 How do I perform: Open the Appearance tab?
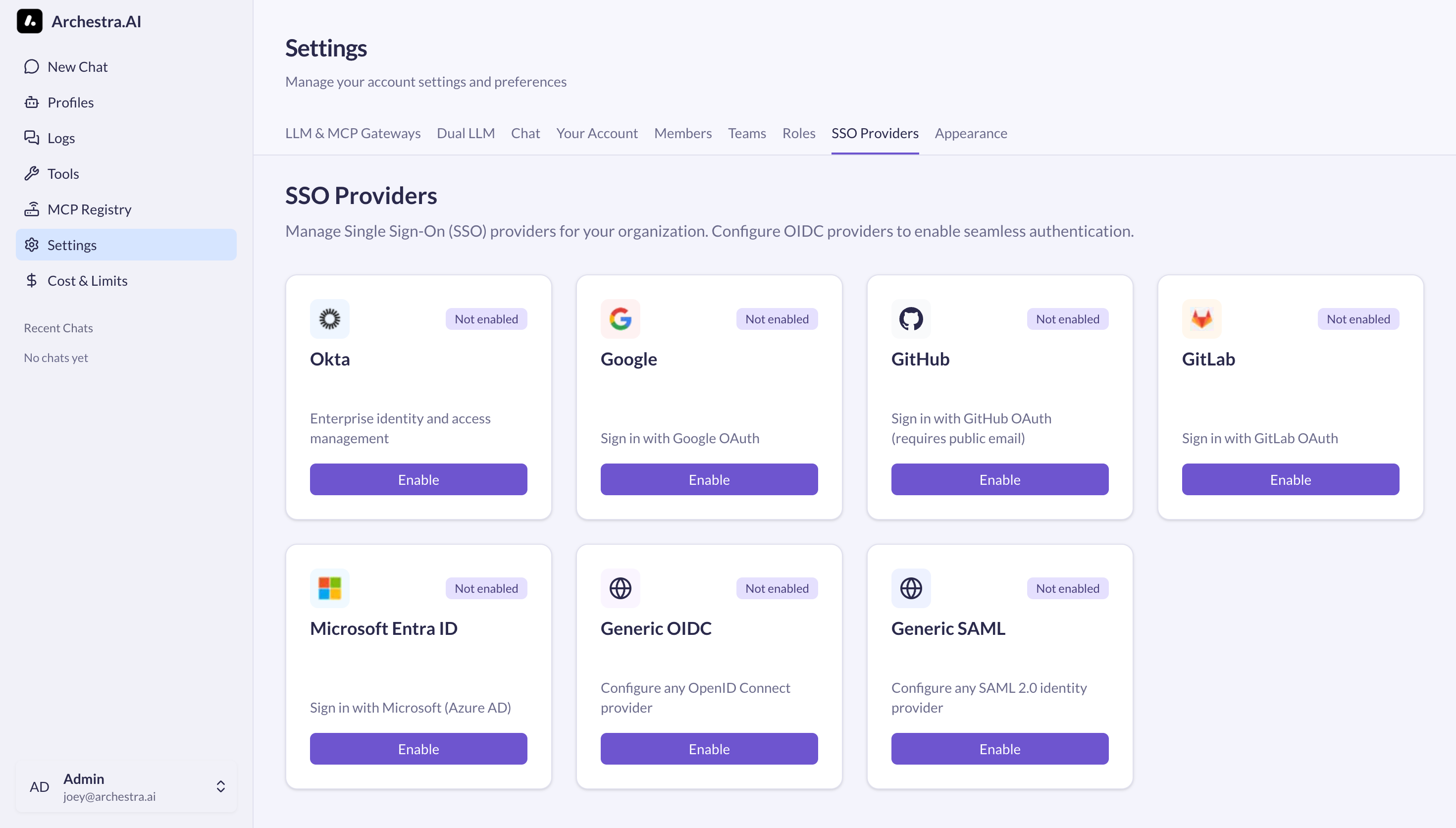[971, 134]
